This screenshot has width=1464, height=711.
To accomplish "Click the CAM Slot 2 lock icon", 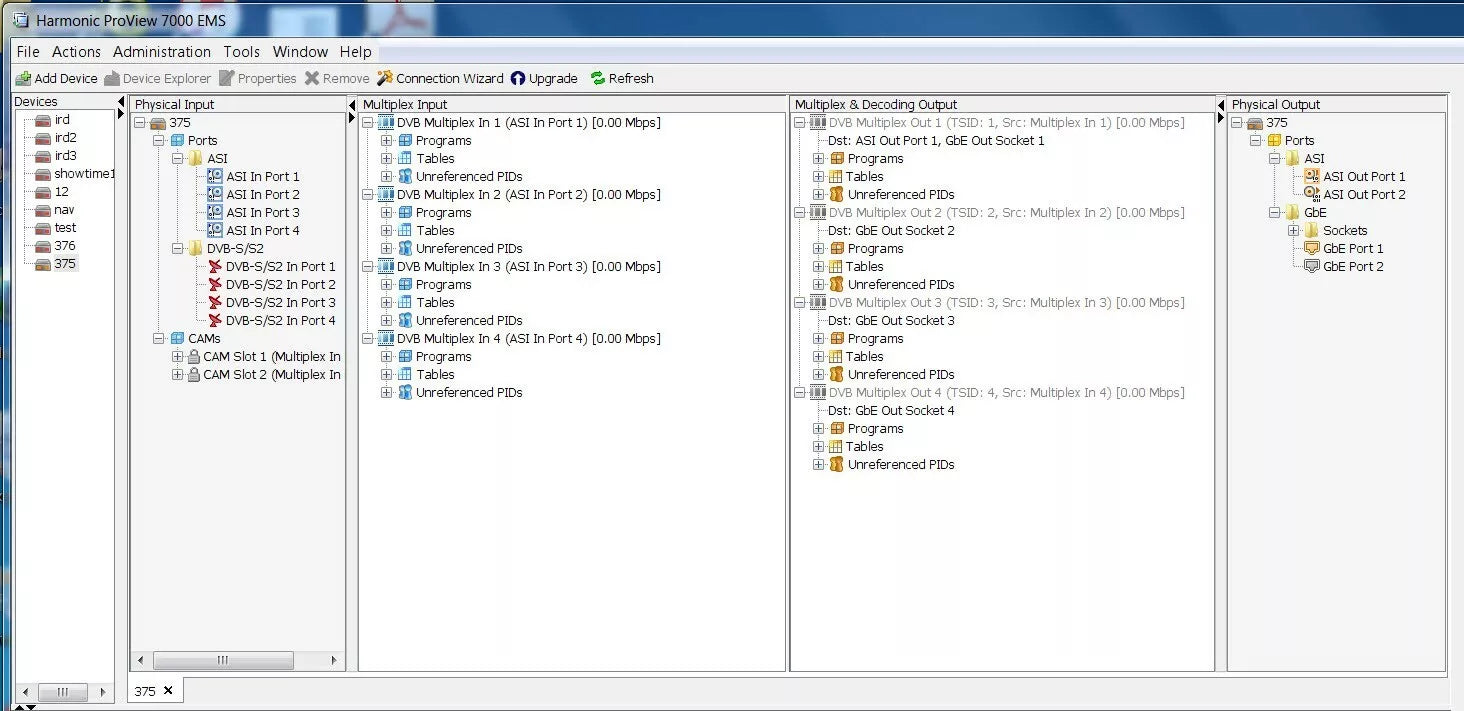I will pyautogui.click(x=193, y=374).
